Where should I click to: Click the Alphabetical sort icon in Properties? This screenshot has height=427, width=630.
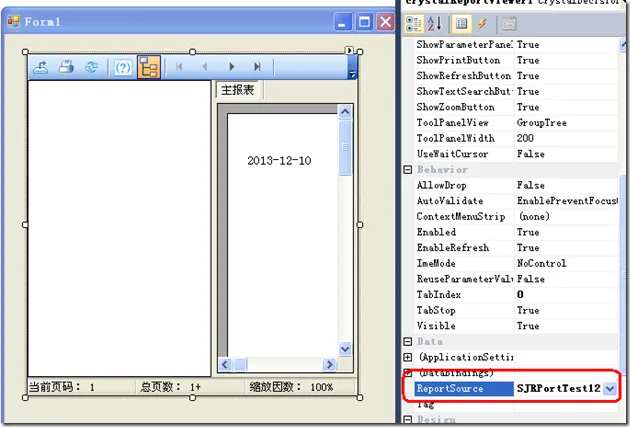tap(434, 24)
